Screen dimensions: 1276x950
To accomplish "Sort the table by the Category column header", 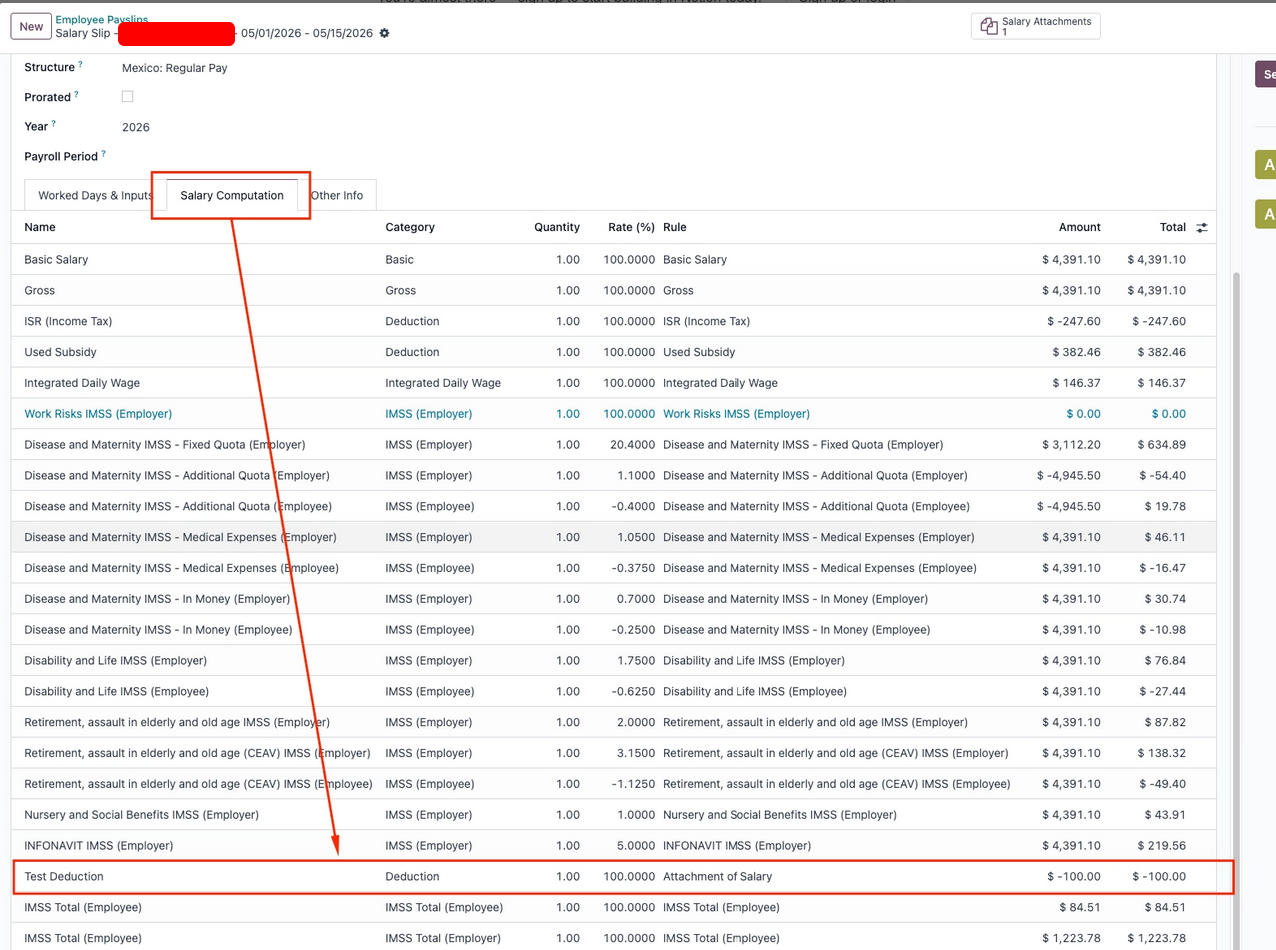I will click(410, 228).
